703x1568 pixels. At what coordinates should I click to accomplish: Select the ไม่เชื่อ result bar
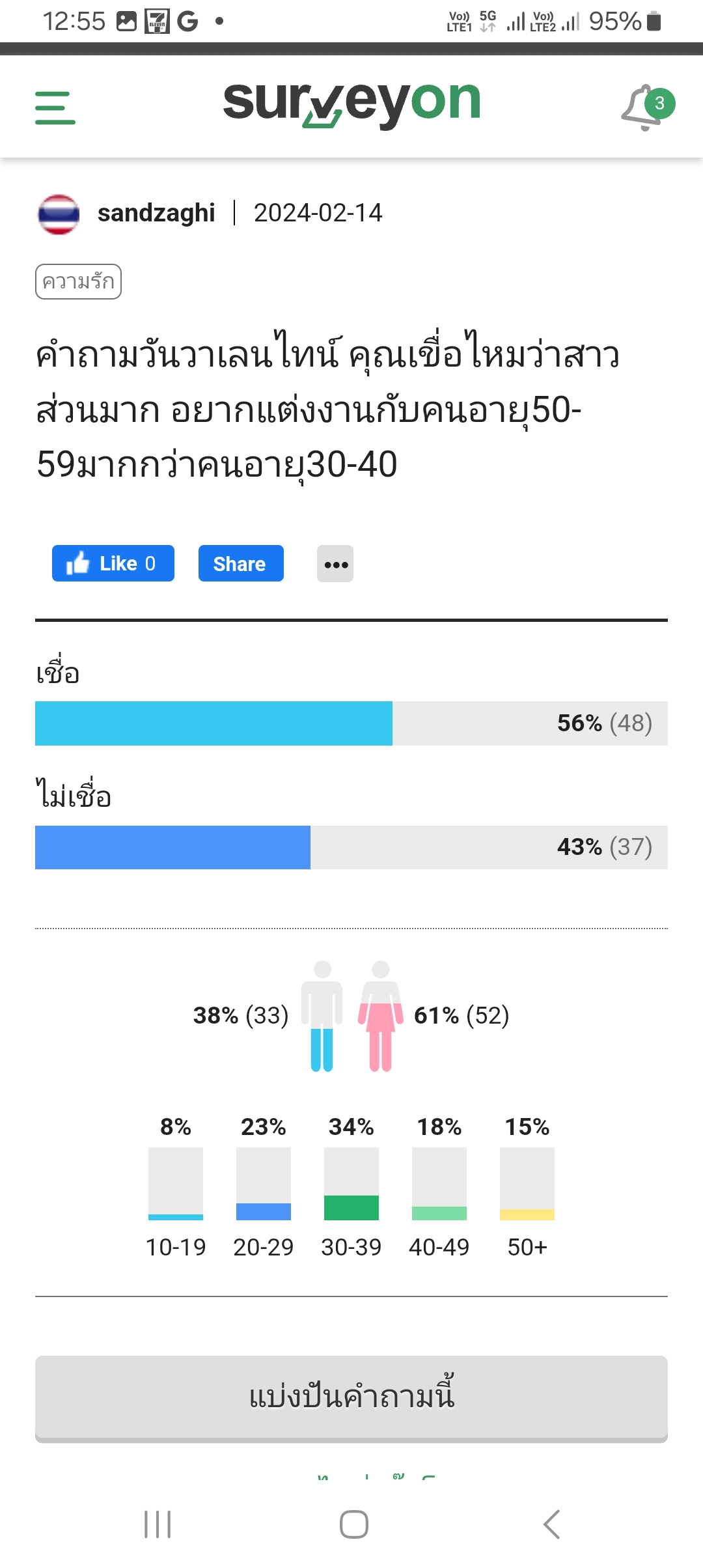[351, 847]
